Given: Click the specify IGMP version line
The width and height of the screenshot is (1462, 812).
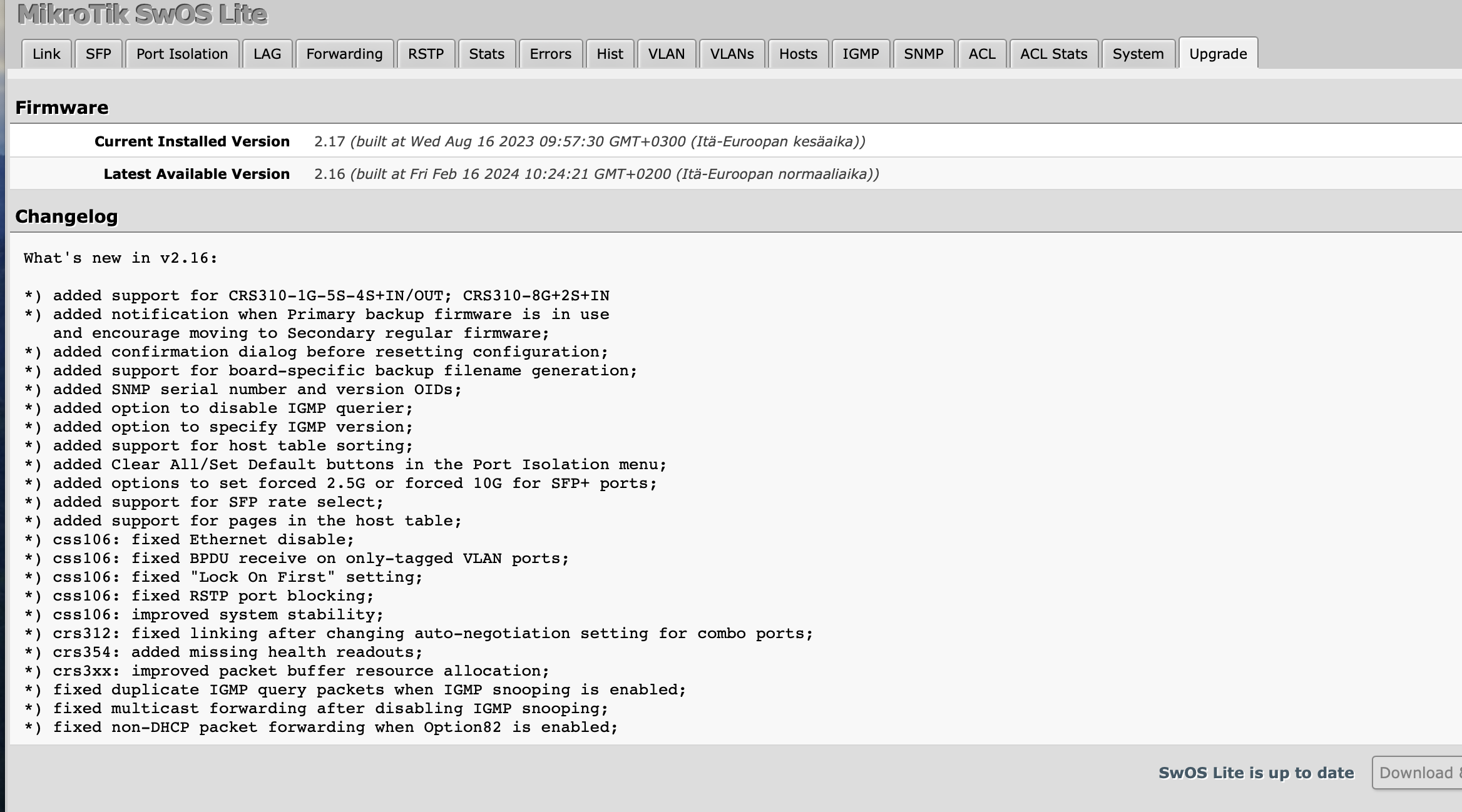Looking at the screenshot, I should (218, 427).
